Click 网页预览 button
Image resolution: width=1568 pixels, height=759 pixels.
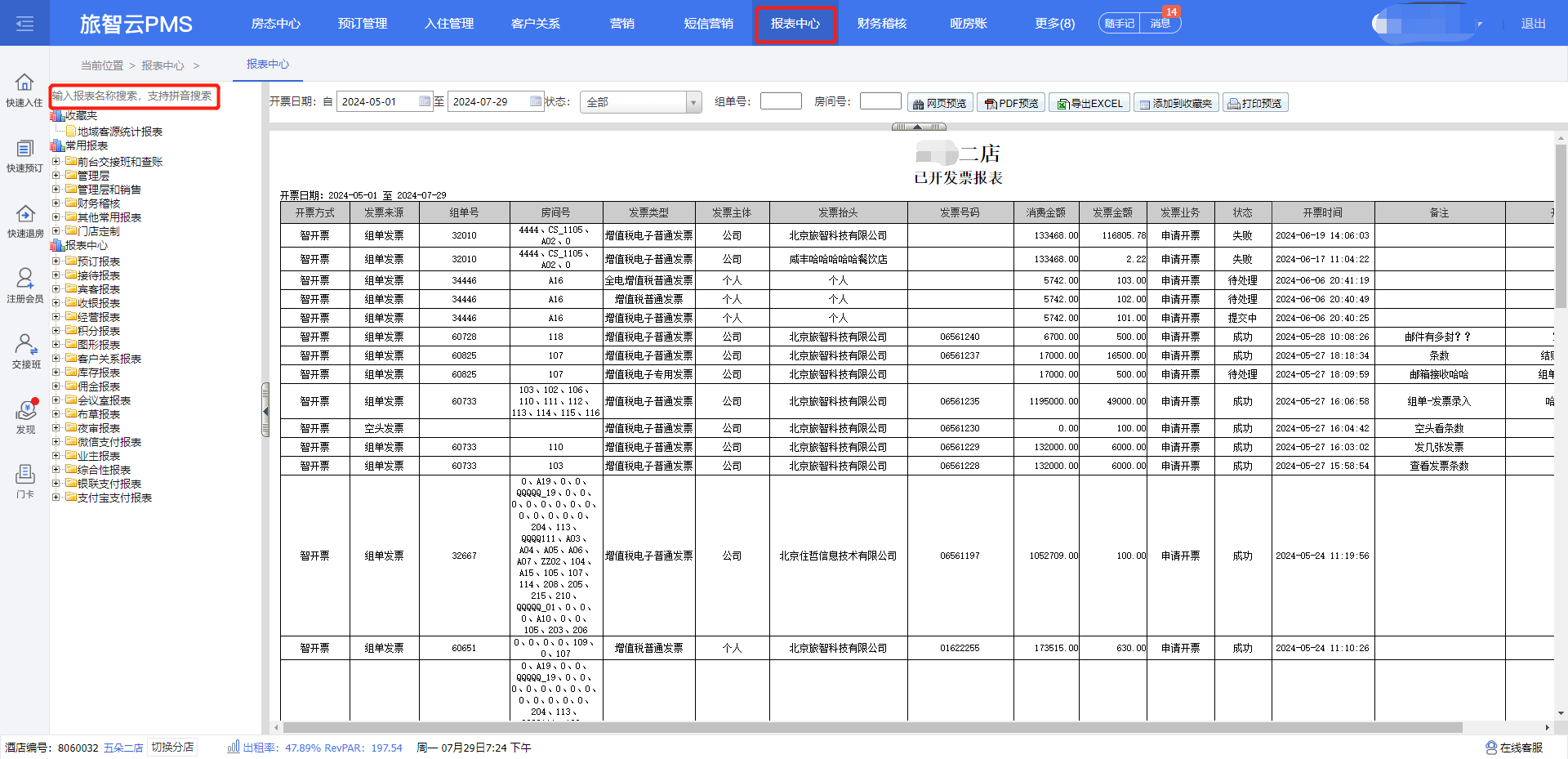[940, 103]
